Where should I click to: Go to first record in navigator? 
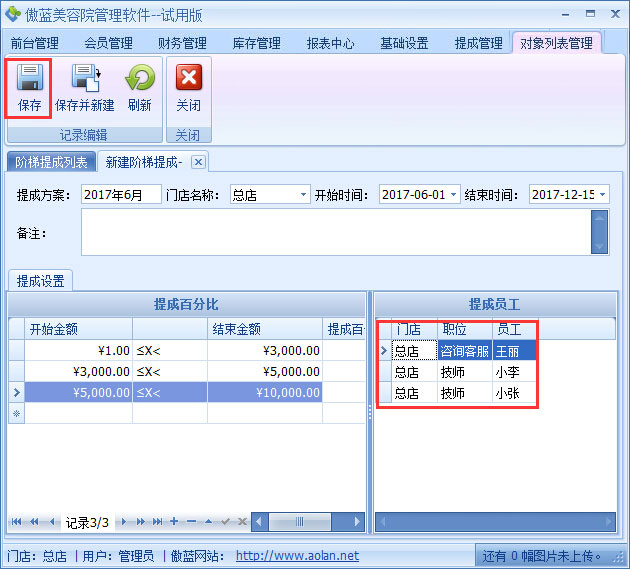[x=16, y=522]
